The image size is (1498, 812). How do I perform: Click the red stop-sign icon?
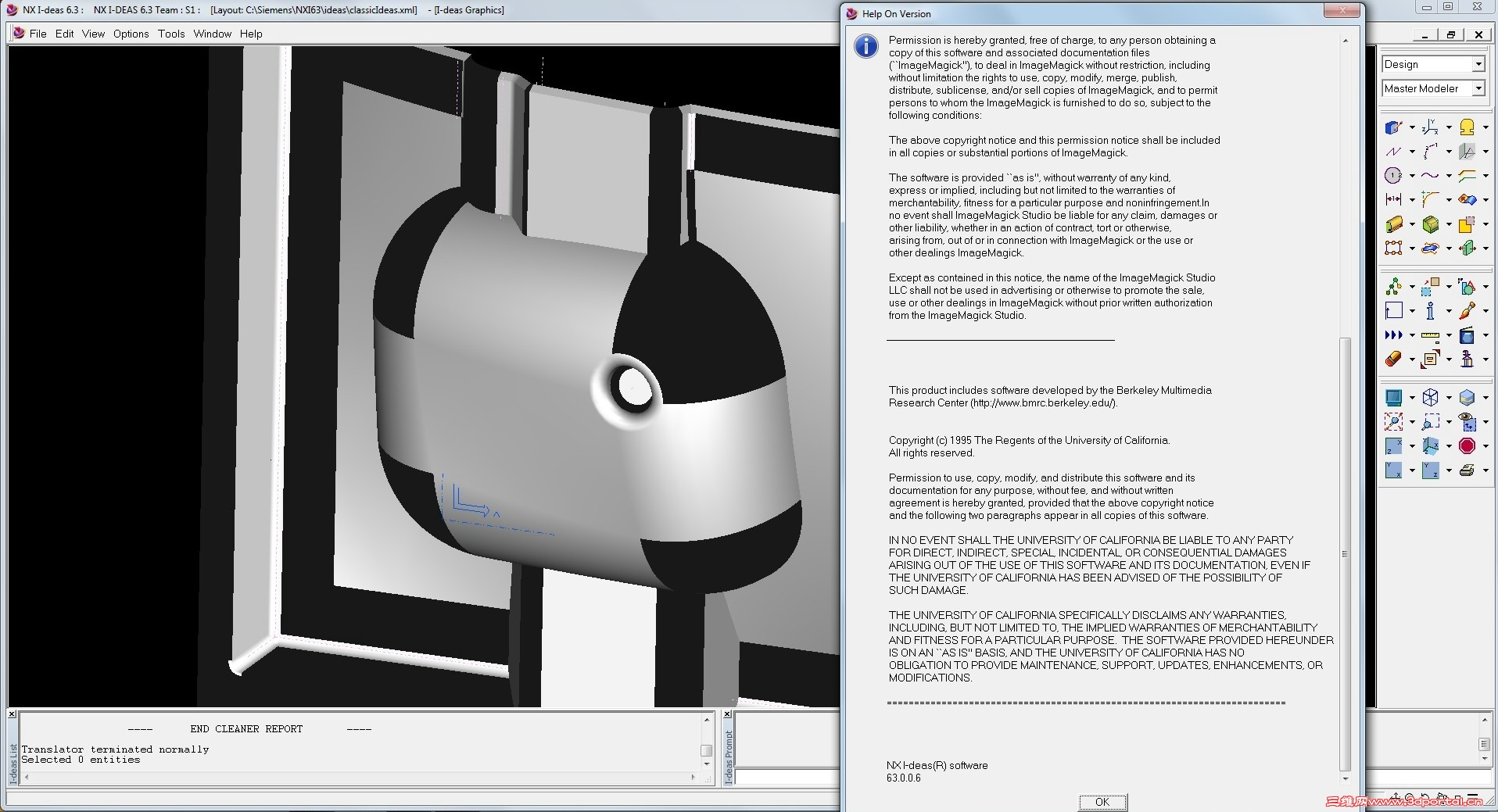tap(1467, 446)
